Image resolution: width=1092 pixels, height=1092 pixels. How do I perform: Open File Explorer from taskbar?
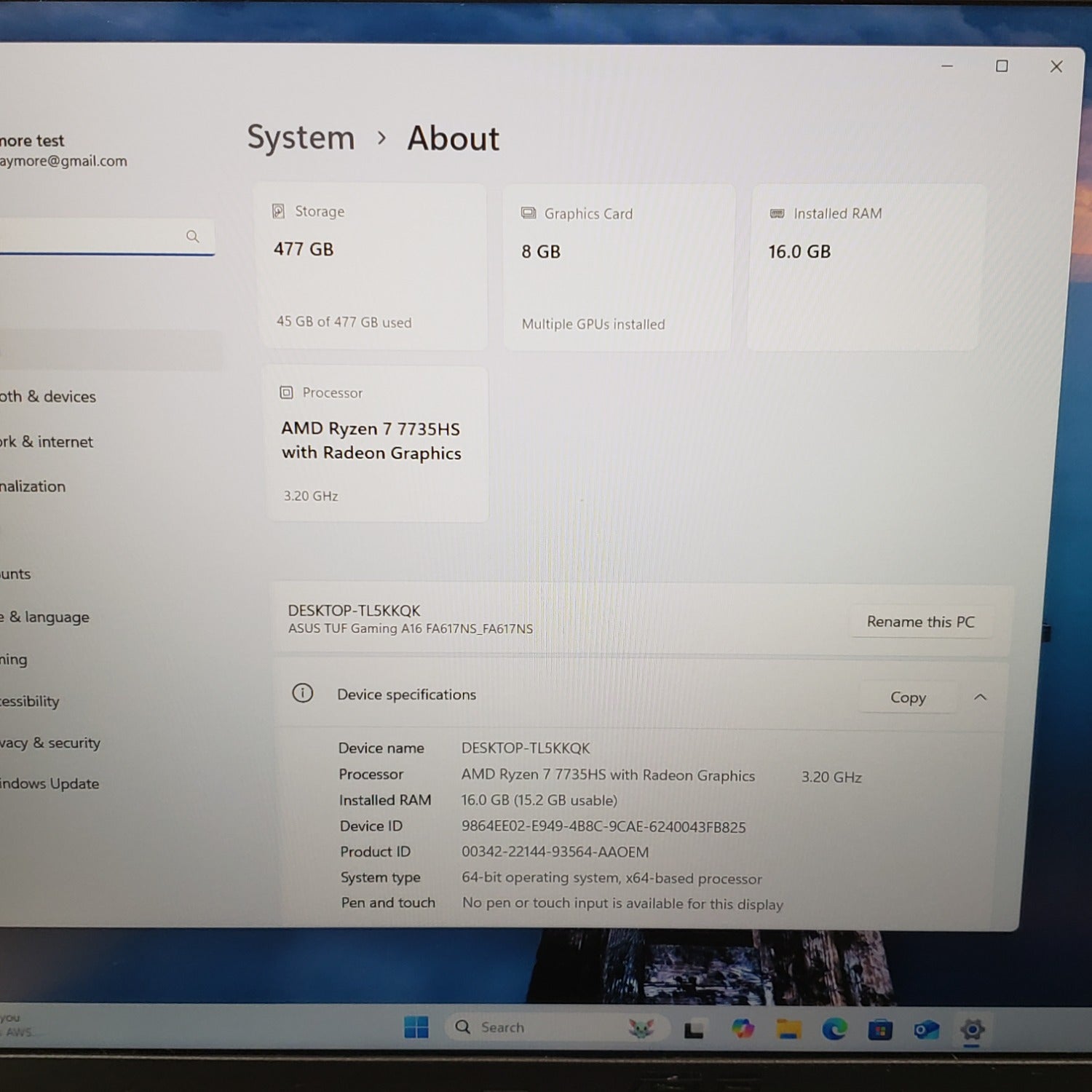pyautogui.click(x=788, y=1029)
